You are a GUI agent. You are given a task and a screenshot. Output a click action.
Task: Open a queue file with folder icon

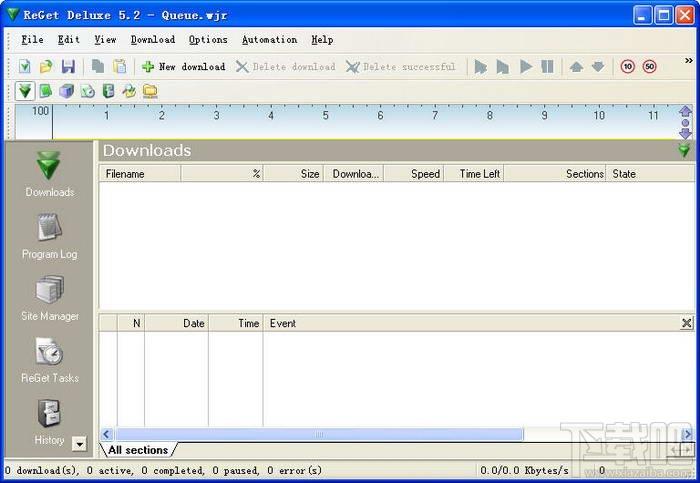click(46, 67)
